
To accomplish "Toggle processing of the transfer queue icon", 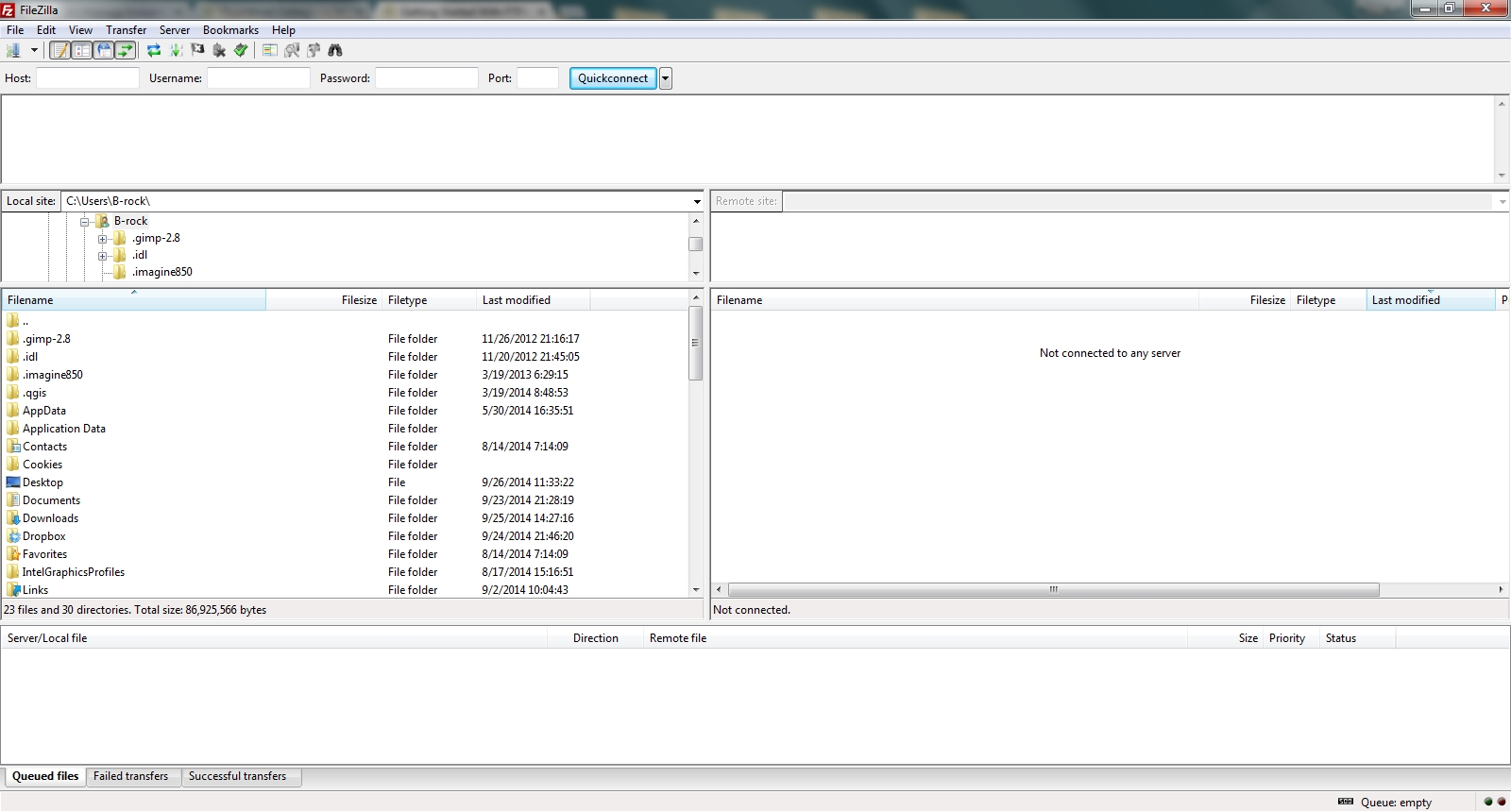I will [x=176, y=50].
